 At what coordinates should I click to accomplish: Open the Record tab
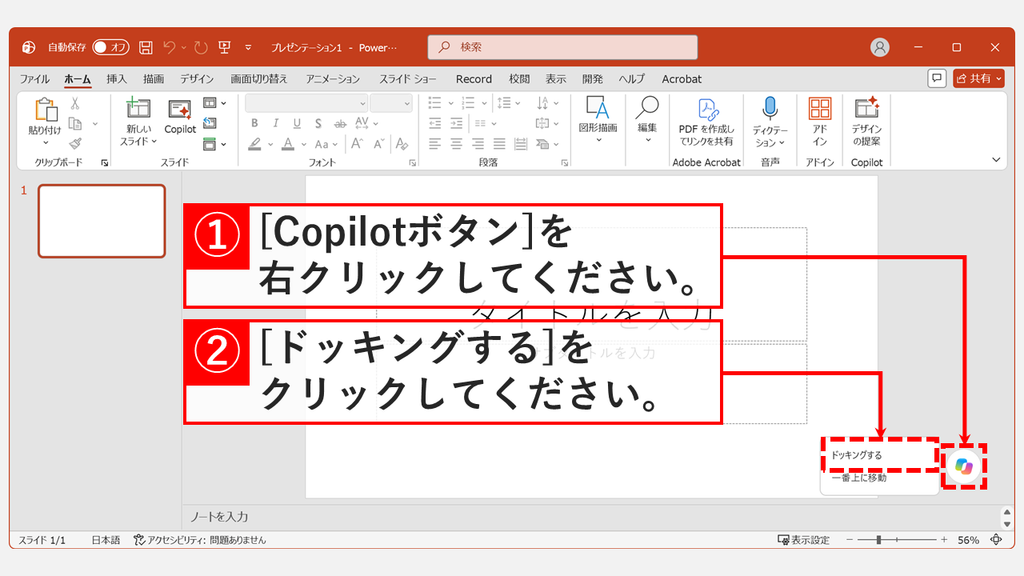point(473,79)
